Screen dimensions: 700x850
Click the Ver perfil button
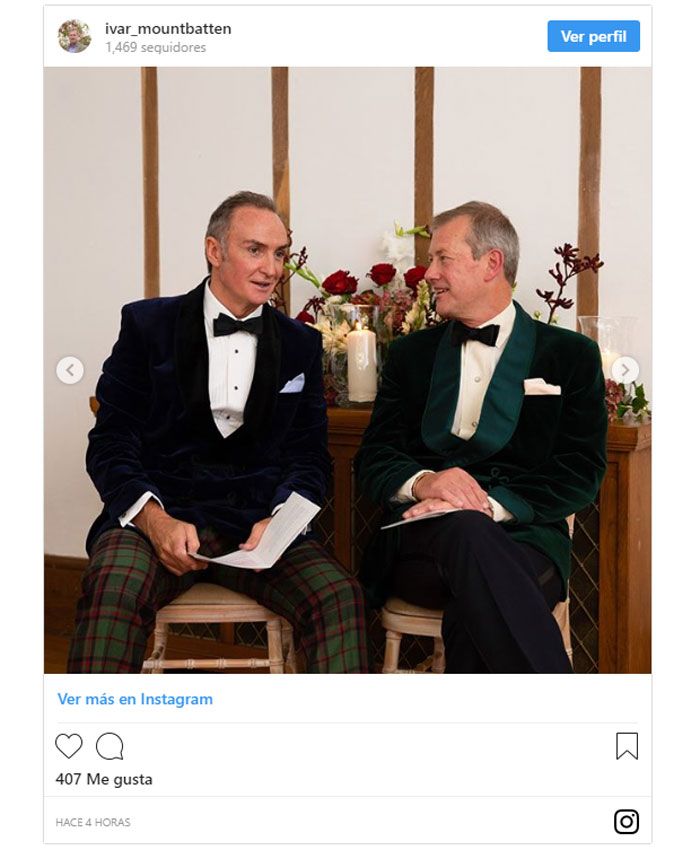(593, 36)
